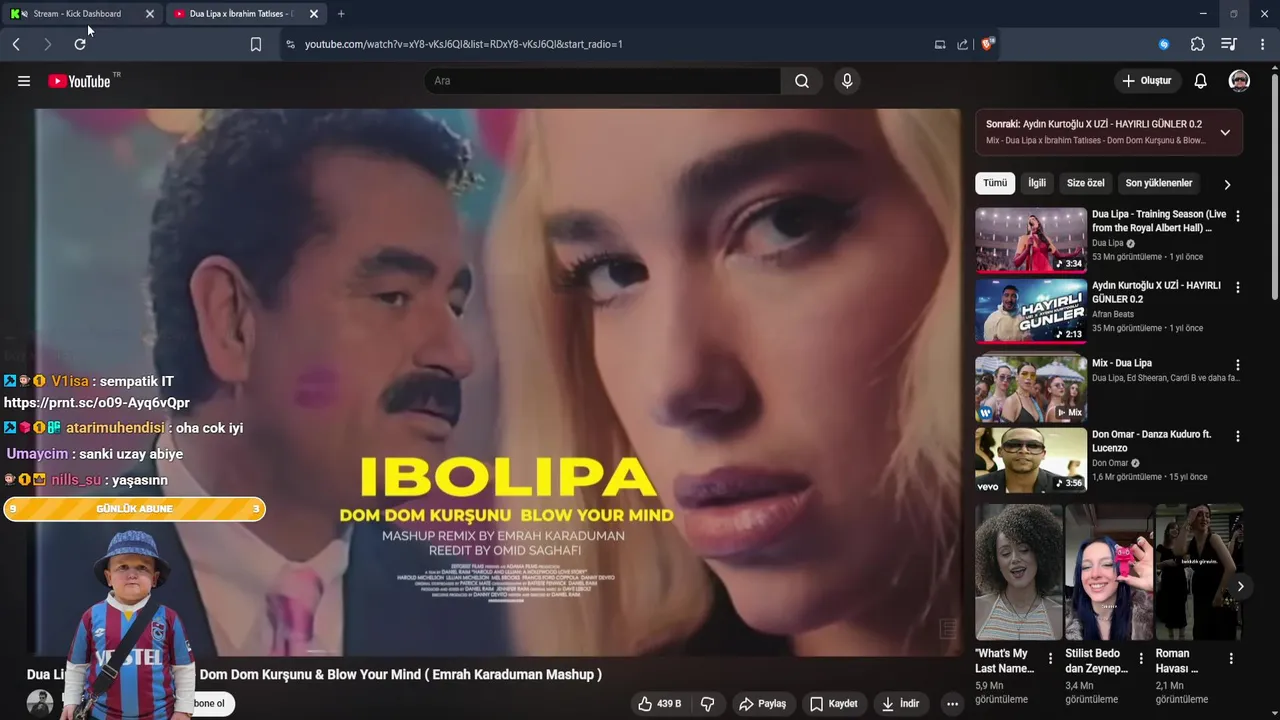Click the site info icon beside the URL
The image size is (1280, 720).
[x=290, y=44]
